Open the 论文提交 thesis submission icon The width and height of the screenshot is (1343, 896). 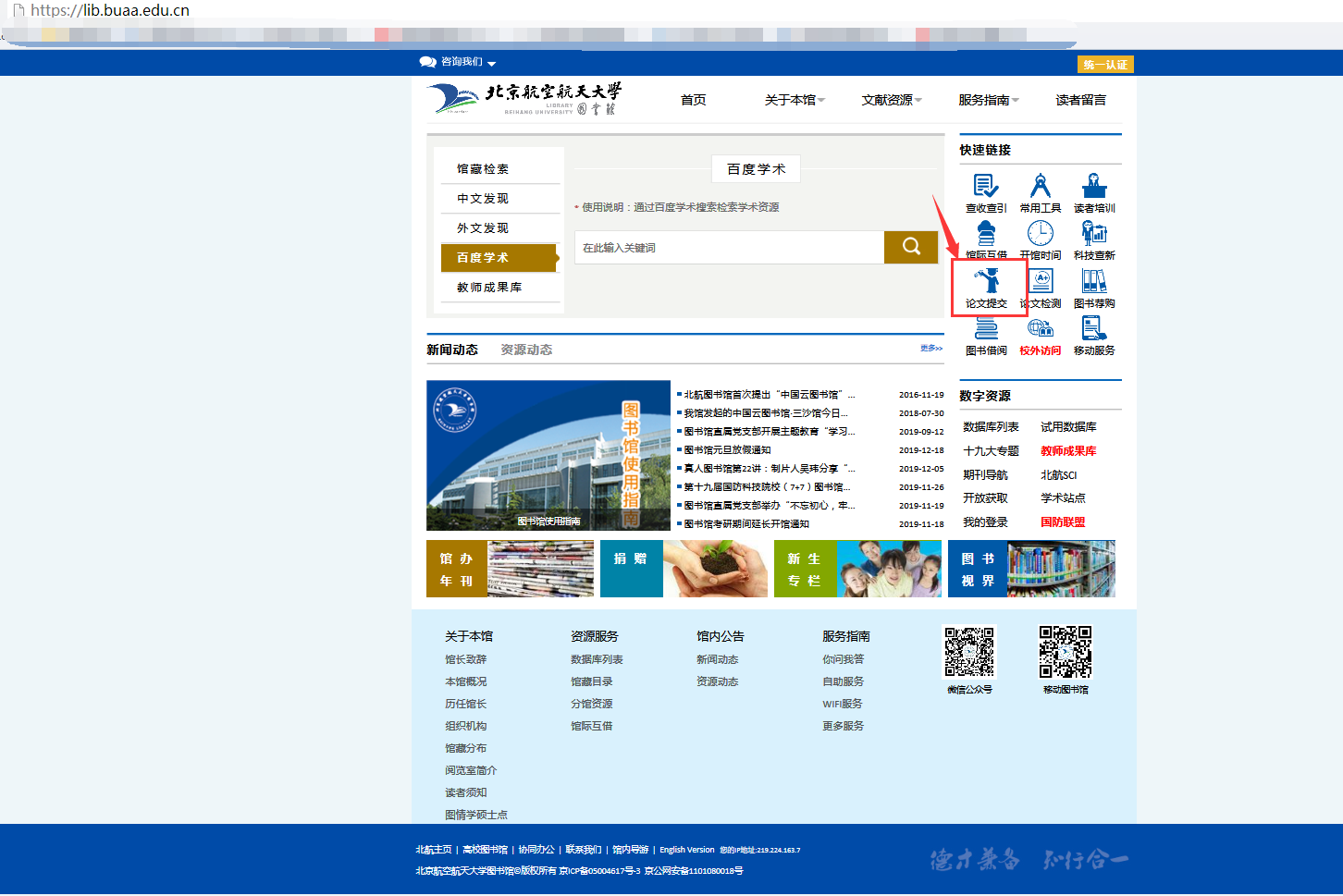coord(986,281)
